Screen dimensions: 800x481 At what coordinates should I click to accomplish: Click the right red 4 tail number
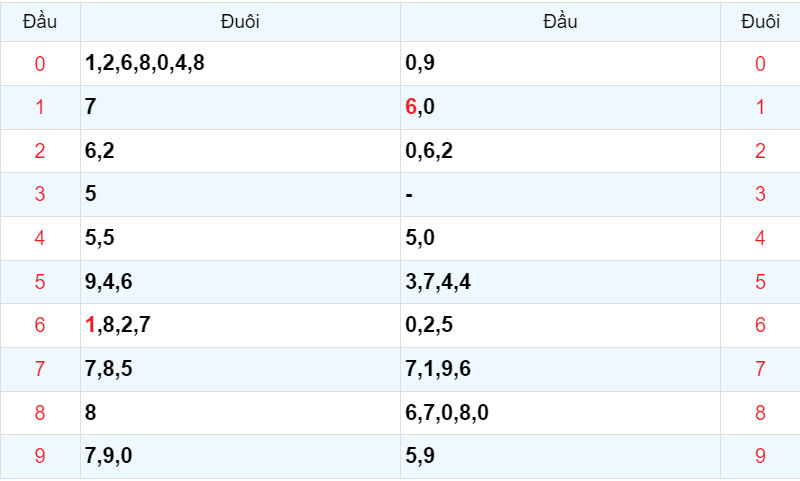tap(760, 238)
